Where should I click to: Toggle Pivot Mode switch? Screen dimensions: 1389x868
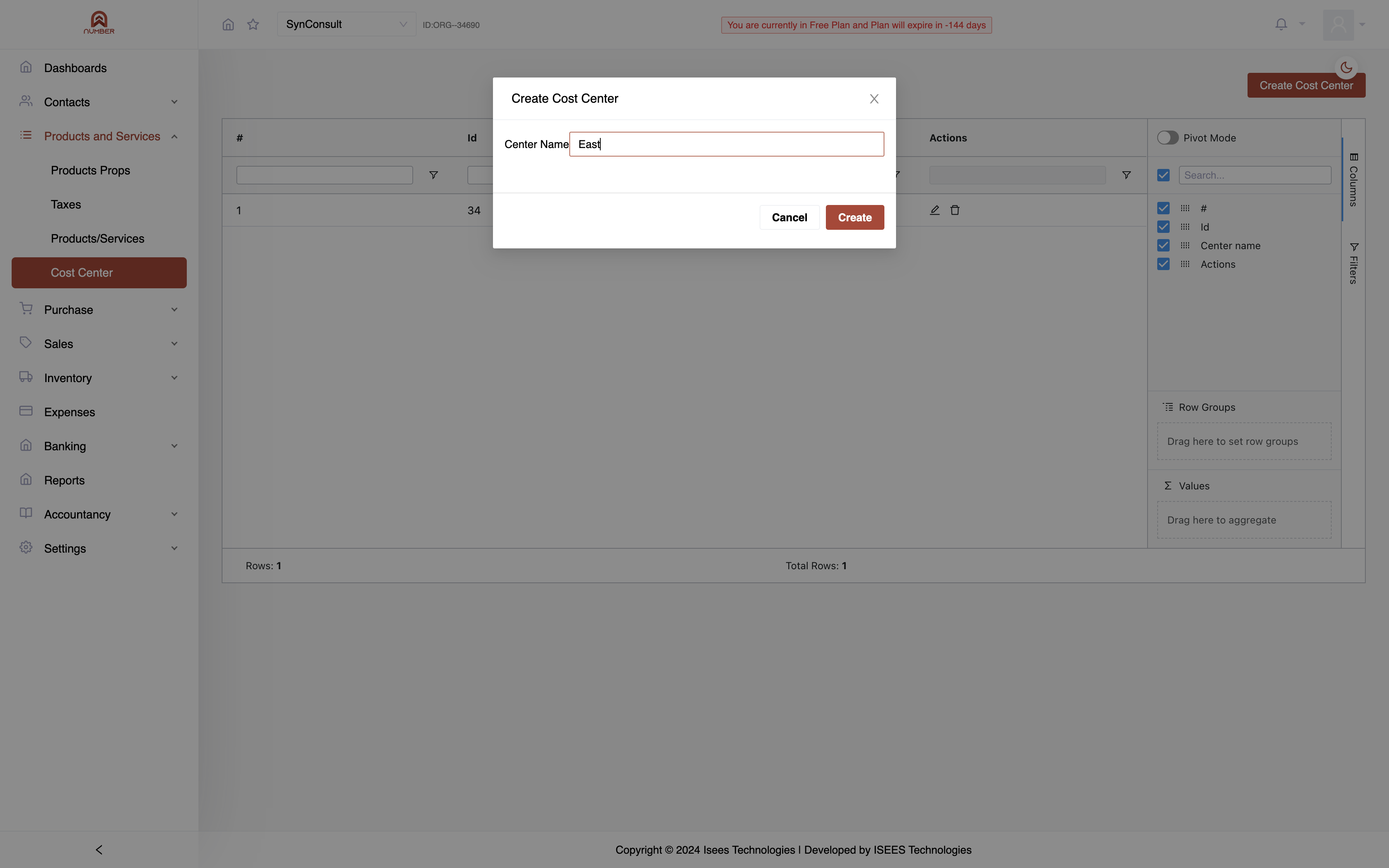[1167, 138]
